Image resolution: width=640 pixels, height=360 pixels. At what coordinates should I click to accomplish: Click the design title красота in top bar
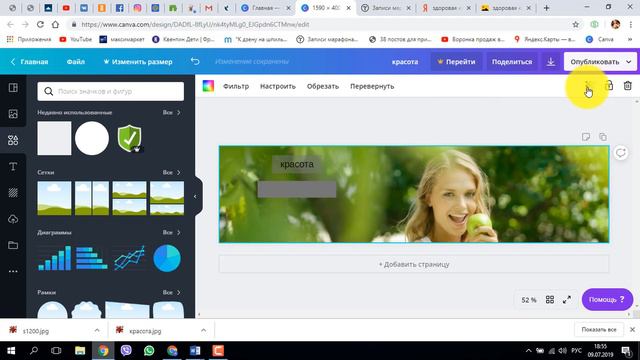tap(405, 62)
